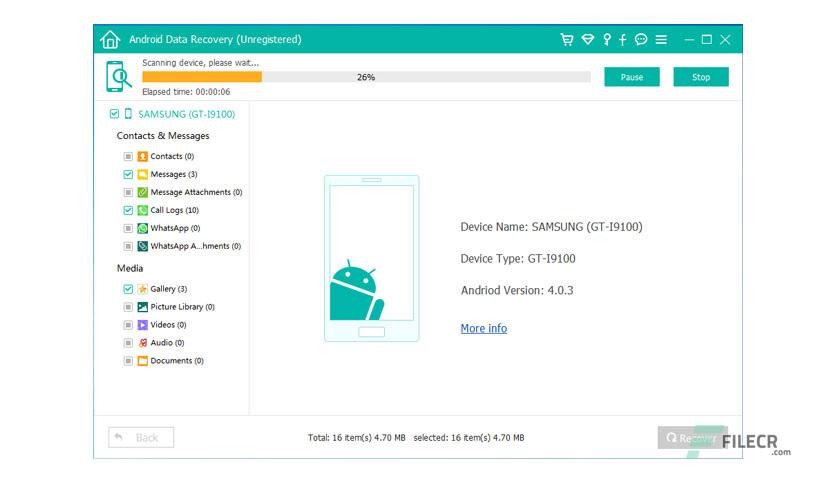Select Gallery (3) entry

pyautogui.click(x=168, y=289)
